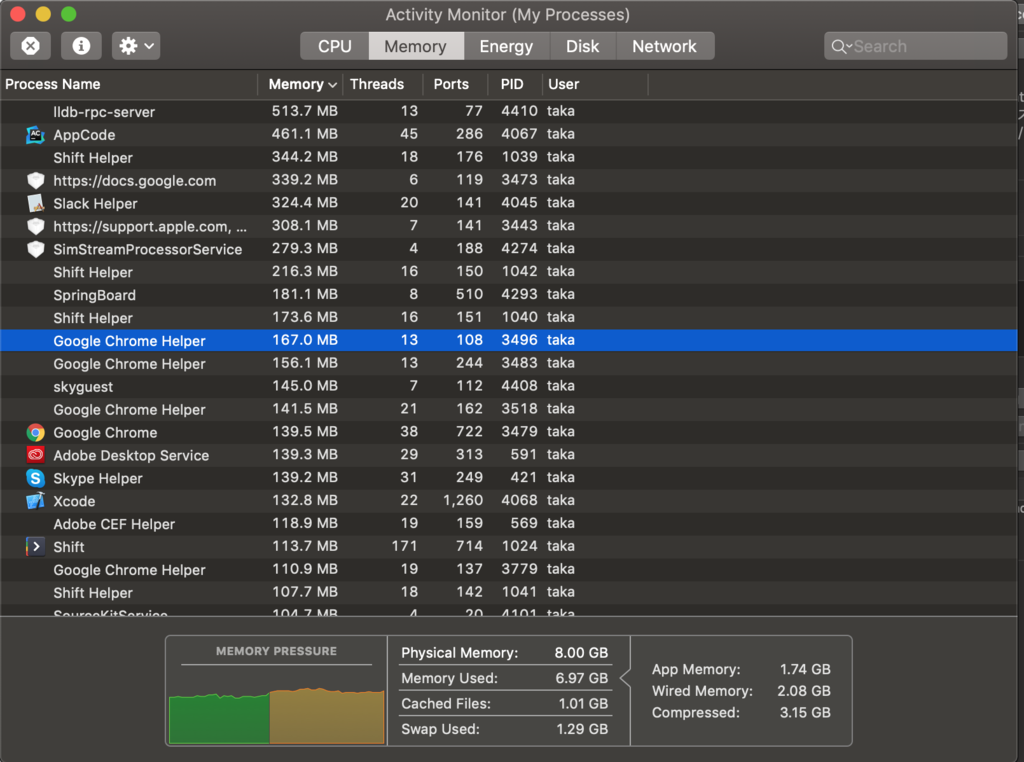The image size is (1024, 762).
Task: Click the Memory Pressure graph
Action: coord(276,714)
